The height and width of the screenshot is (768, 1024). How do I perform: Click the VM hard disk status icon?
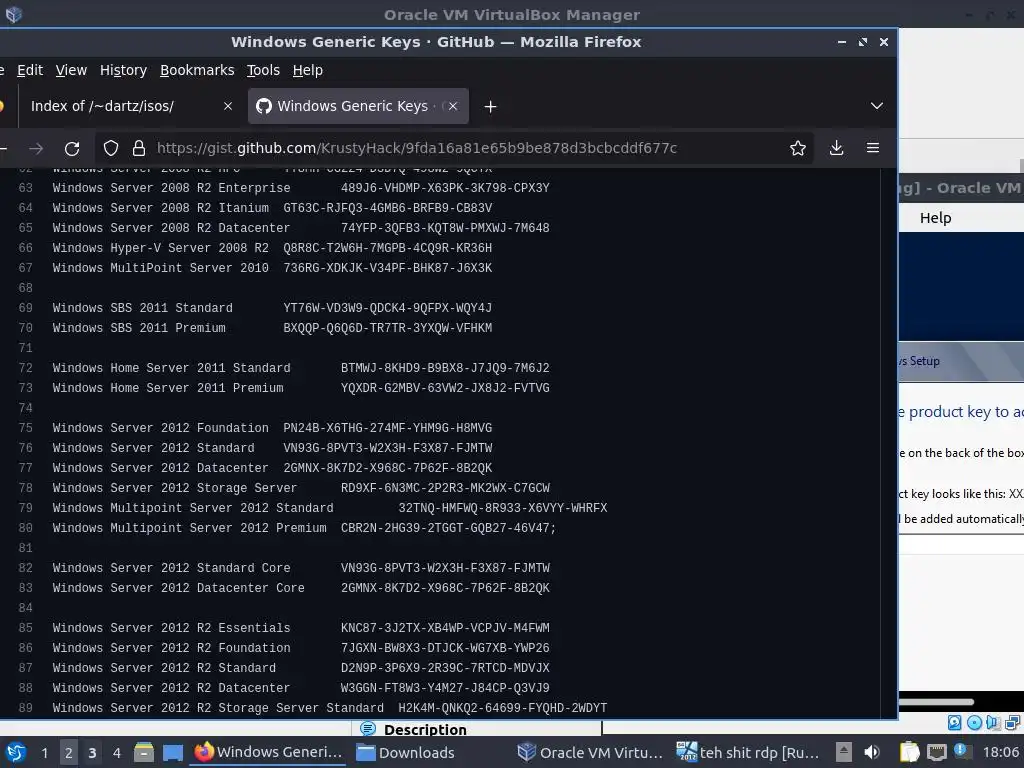click(955, 722)
